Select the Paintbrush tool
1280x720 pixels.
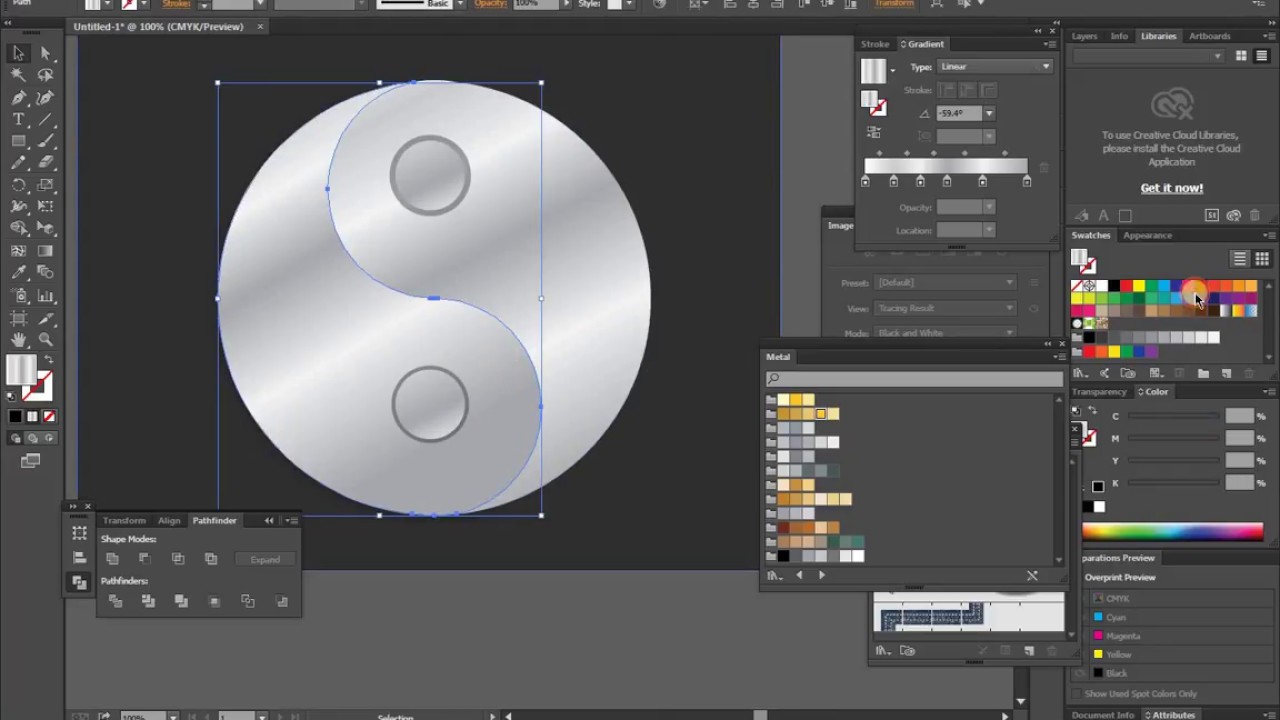pos(45,141)
